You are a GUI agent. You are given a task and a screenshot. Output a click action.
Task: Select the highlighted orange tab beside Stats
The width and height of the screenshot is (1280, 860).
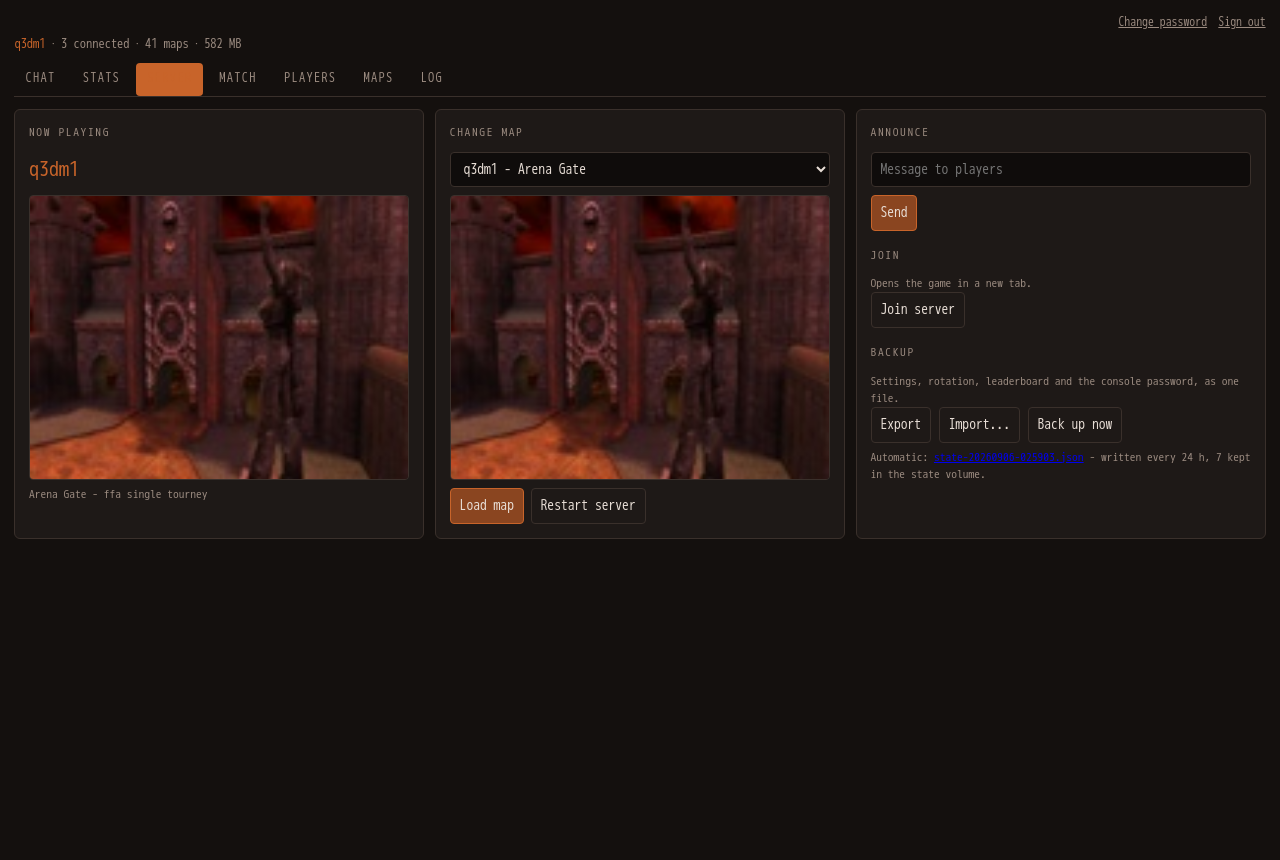169,79
